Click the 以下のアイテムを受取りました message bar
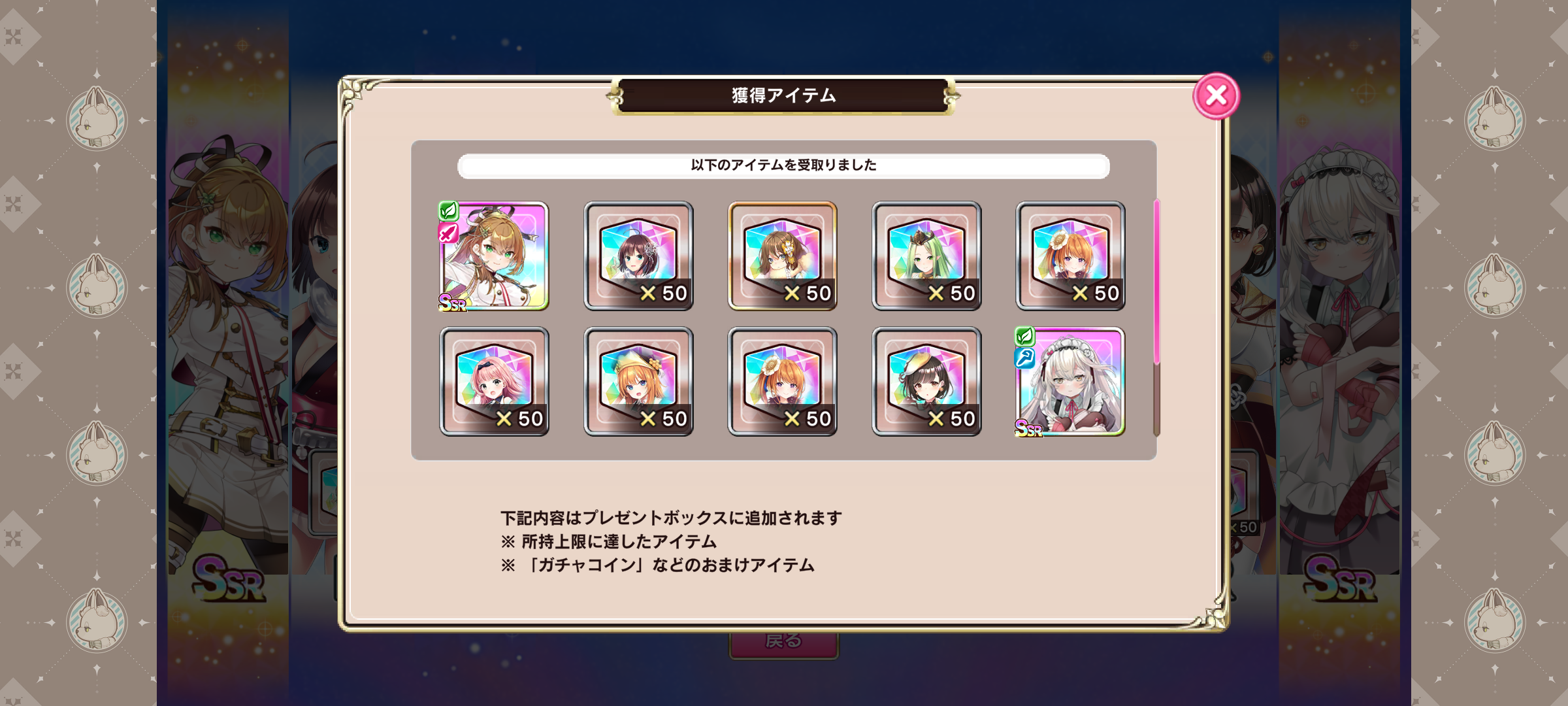1568x706 pixels. coord(783,165)
